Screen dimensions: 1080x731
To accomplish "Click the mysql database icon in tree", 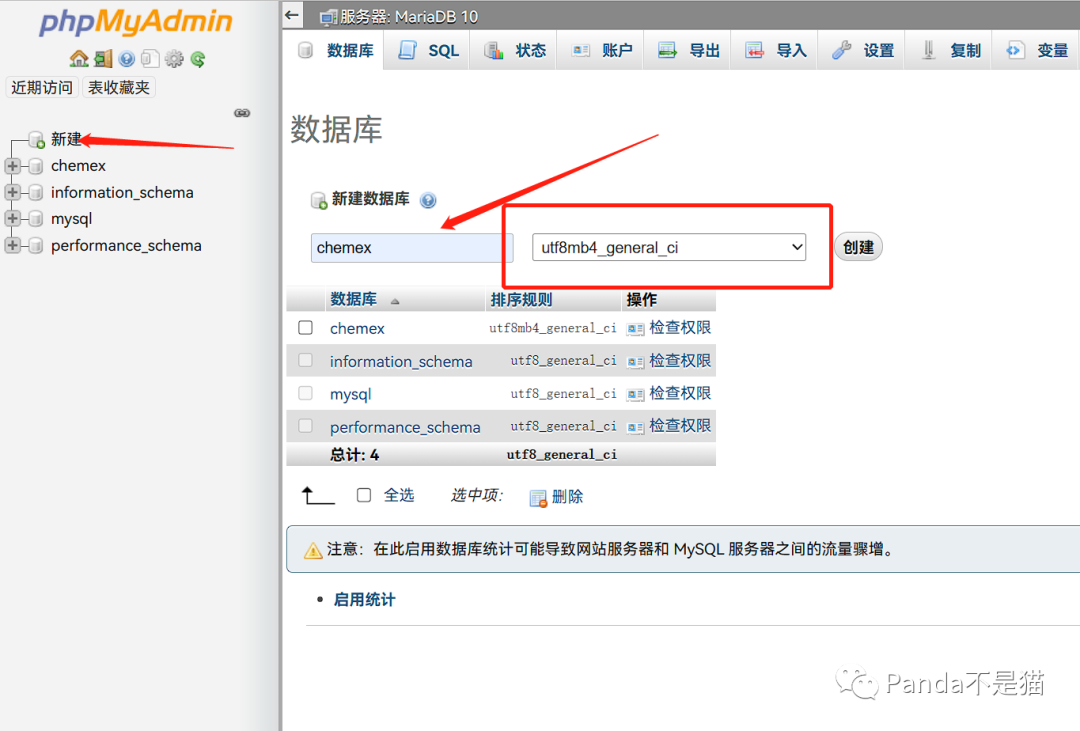I will click(36, 219).
